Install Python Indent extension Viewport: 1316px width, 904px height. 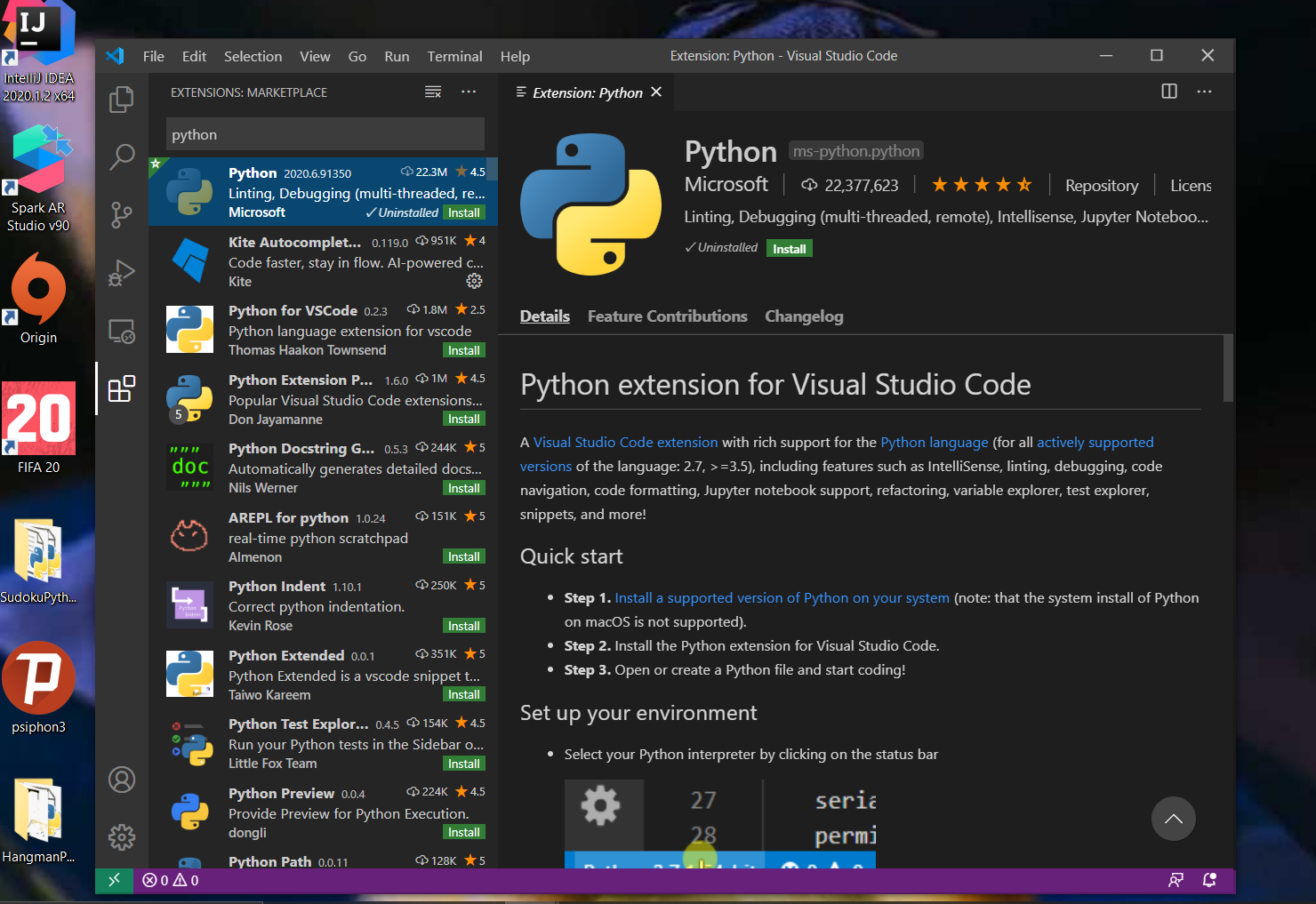point(464,626)
